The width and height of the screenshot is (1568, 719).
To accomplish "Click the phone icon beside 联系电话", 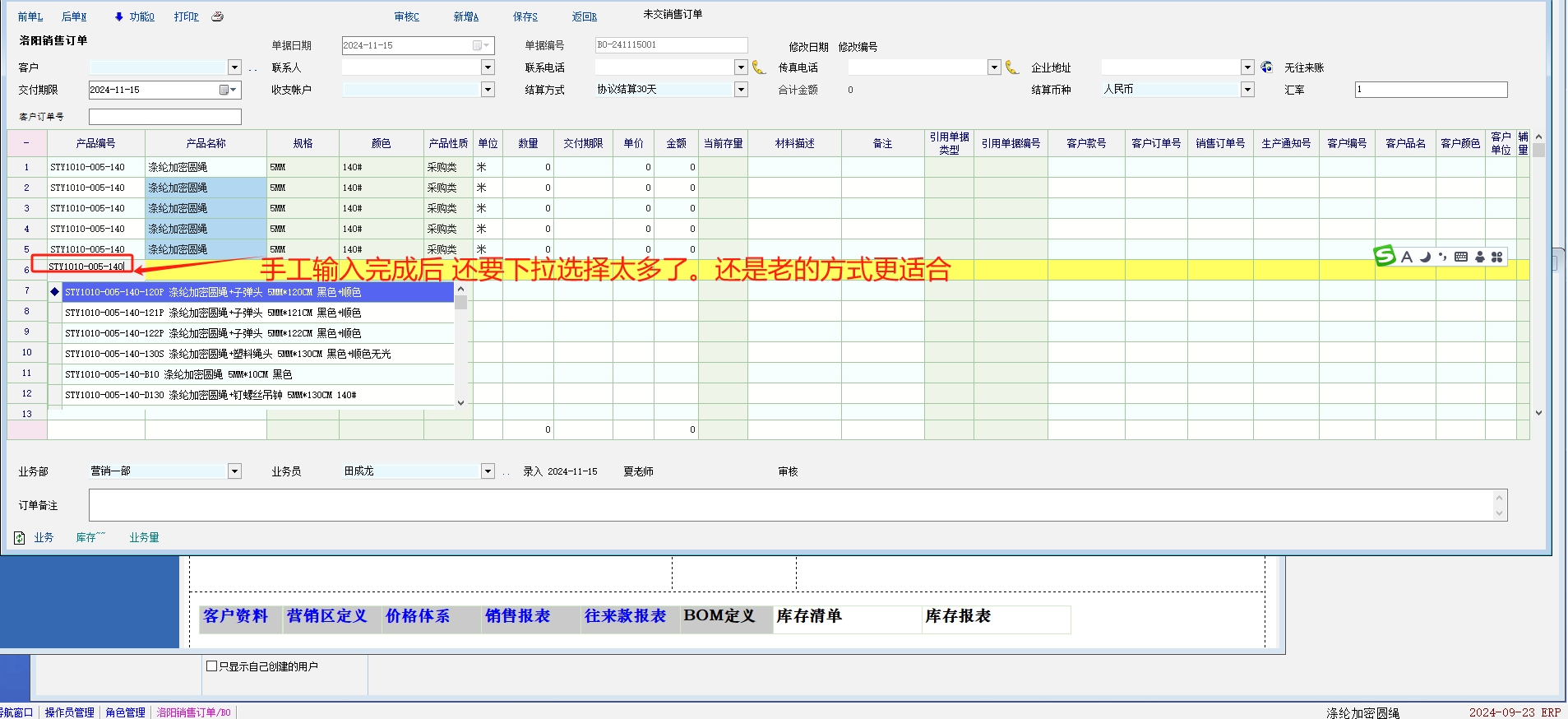I will click(759, 67).
